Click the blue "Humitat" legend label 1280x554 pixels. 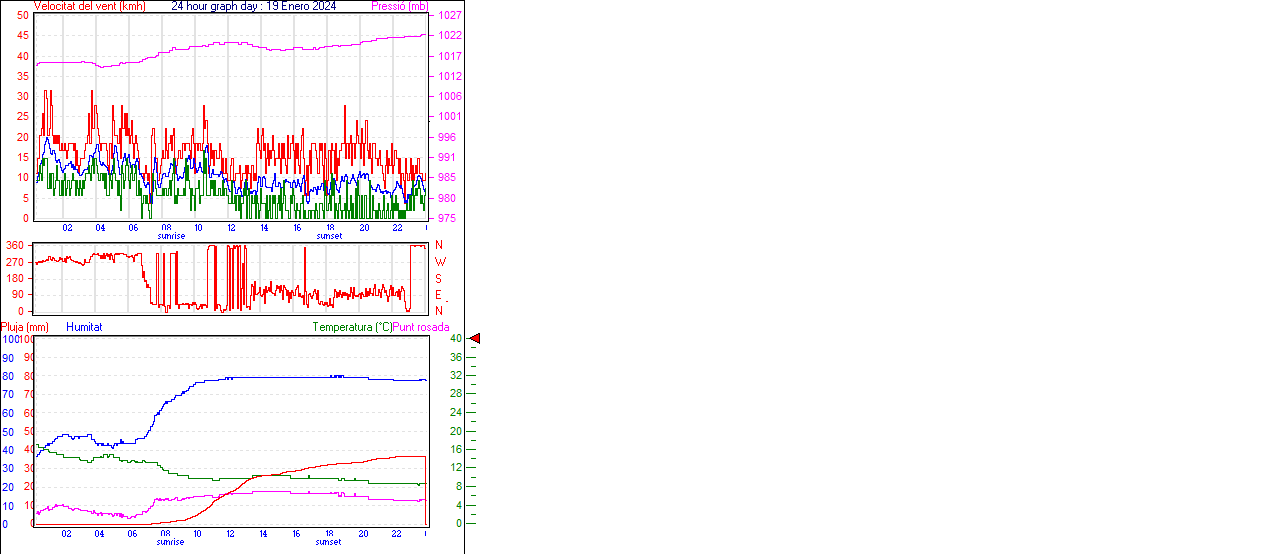pyautogui.click(x=84, y=327)
